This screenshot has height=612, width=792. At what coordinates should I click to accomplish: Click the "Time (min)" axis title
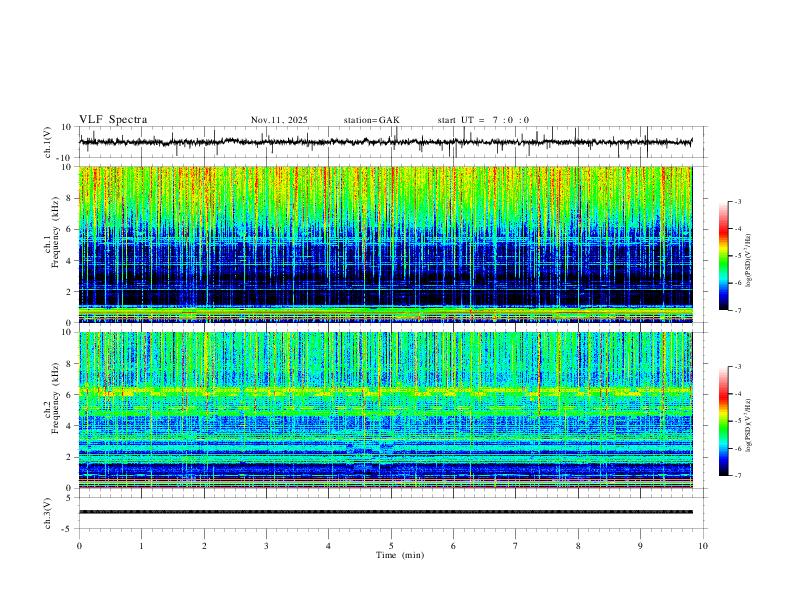[x=400, y=555]
